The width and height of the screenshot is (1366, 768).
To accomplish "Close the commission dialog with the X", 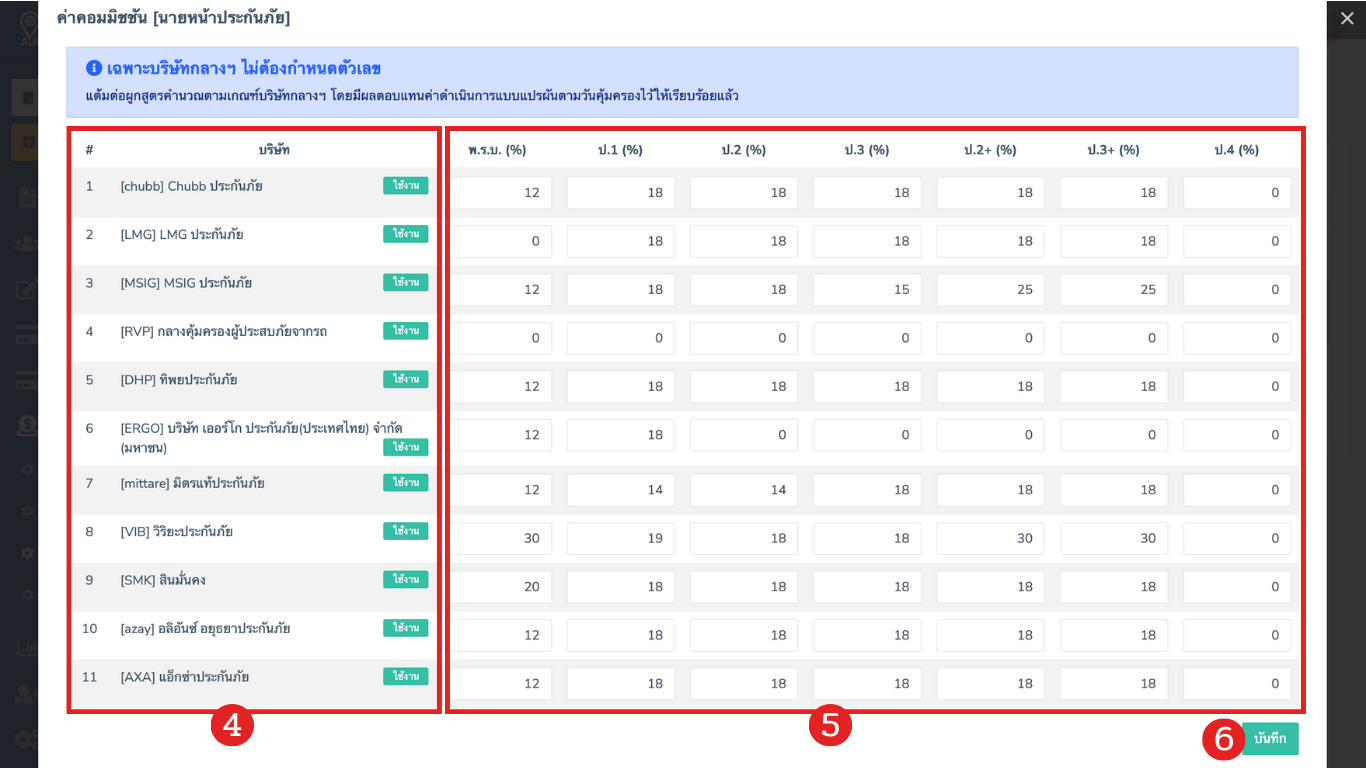I will pos(1345,18).
